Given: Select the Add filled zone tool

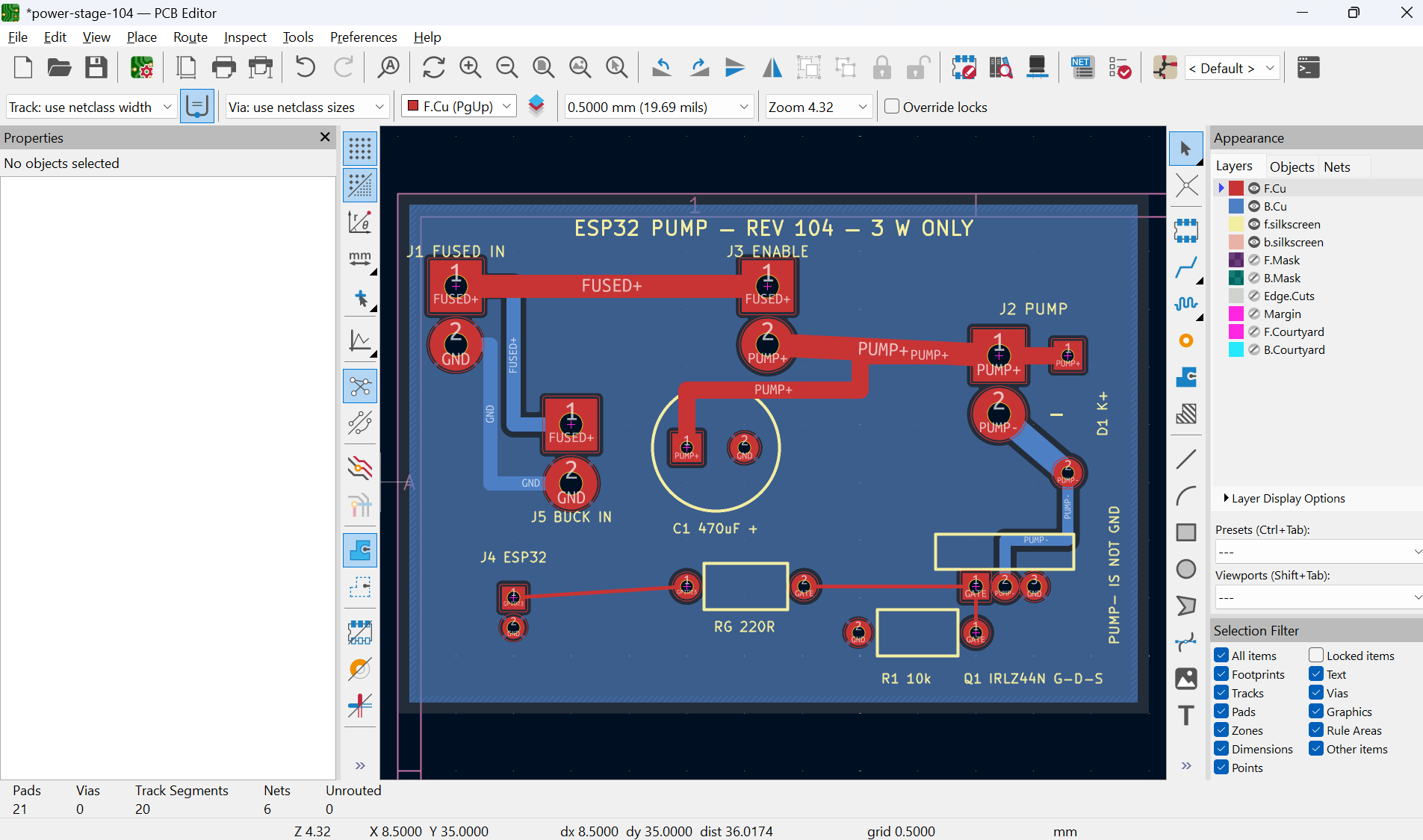Looking at the screenshot, I should (x=1186, y=377).
